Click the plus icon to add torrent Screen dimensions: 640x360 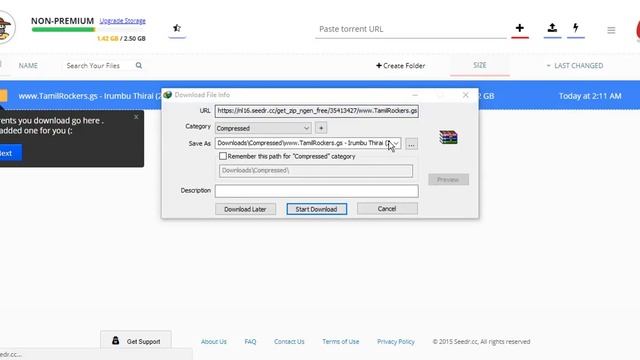(x=520, y=28)
